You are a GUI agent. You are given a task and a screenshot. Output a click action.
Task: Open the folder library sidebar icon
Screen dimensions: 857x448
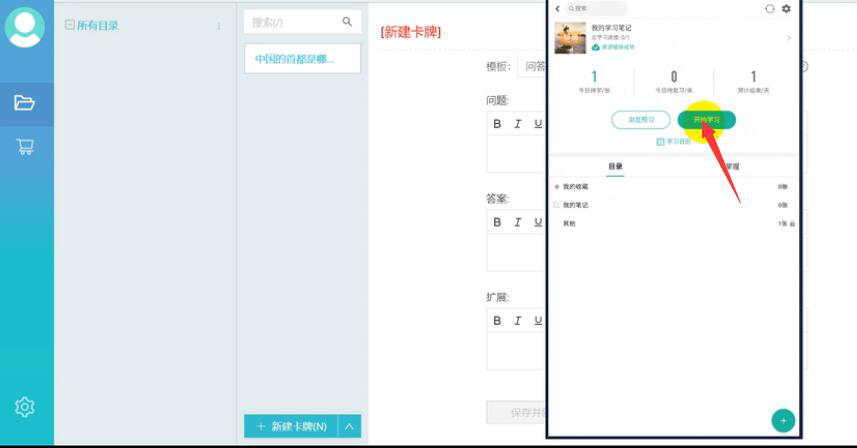pos(25,103)
